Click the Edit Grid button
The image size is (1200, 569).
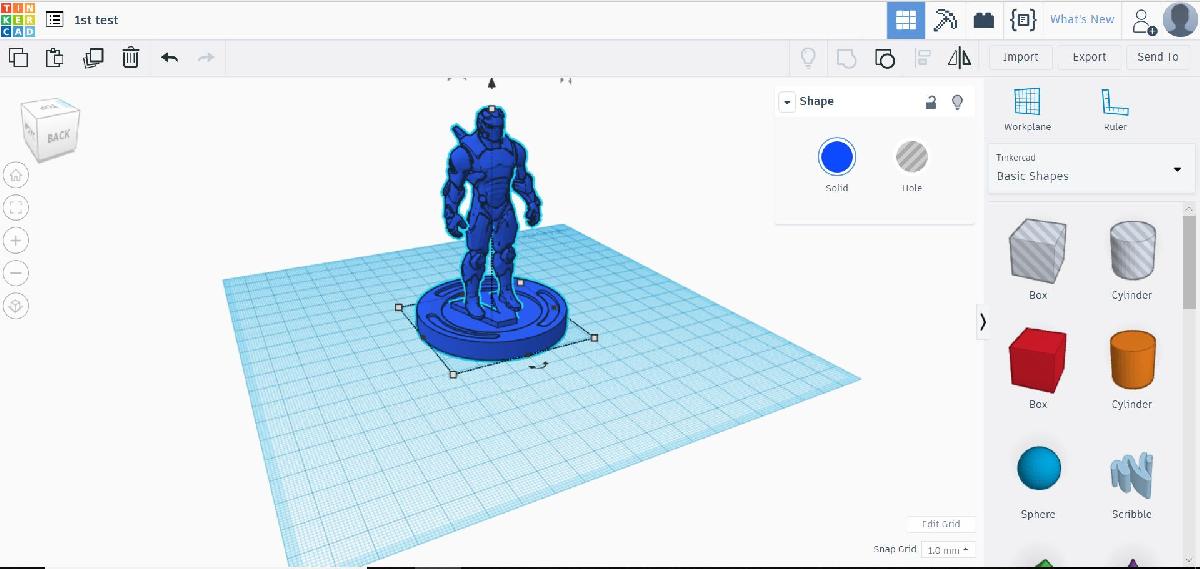pyautogui.click(x=940, y=524)
